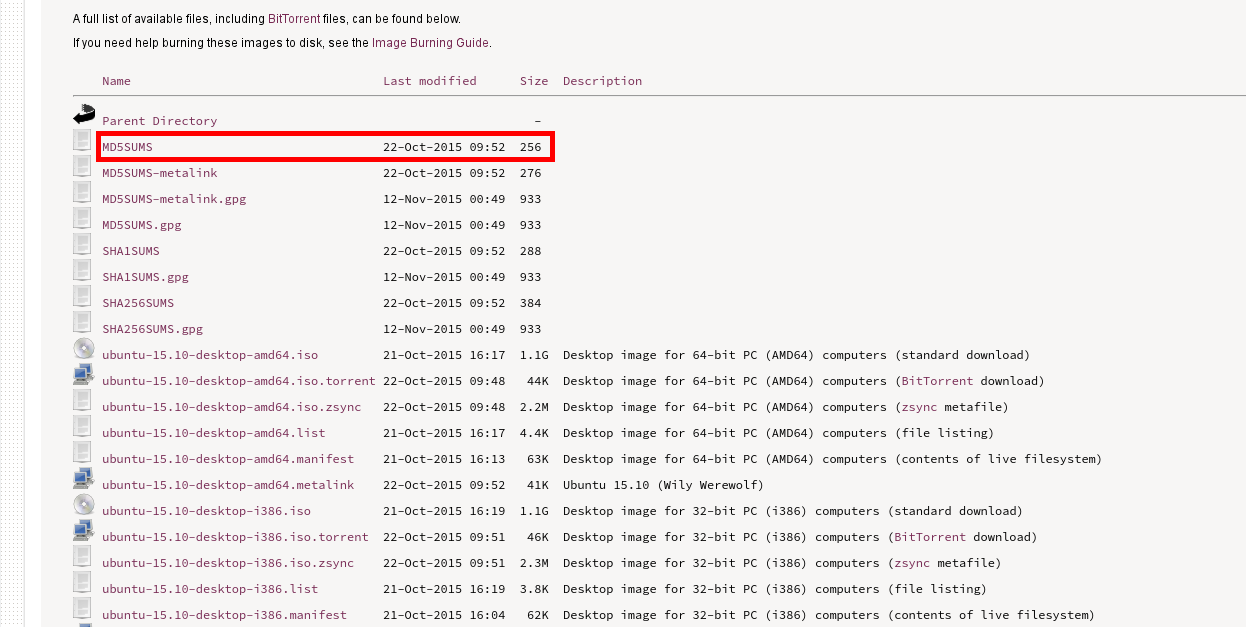This screenshot has height=627, width=1246.
Task: Open the BitTorrent link in the intro text
Action: 294,19
